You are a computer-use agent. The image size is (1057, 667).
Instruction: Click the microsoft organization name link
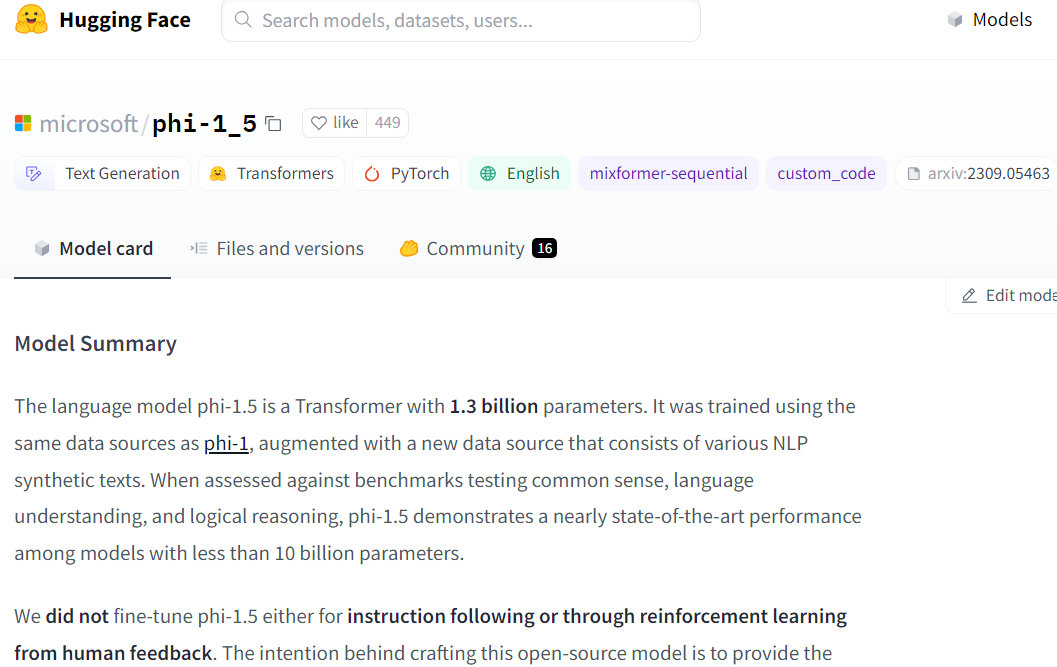[x=88, y=123]
